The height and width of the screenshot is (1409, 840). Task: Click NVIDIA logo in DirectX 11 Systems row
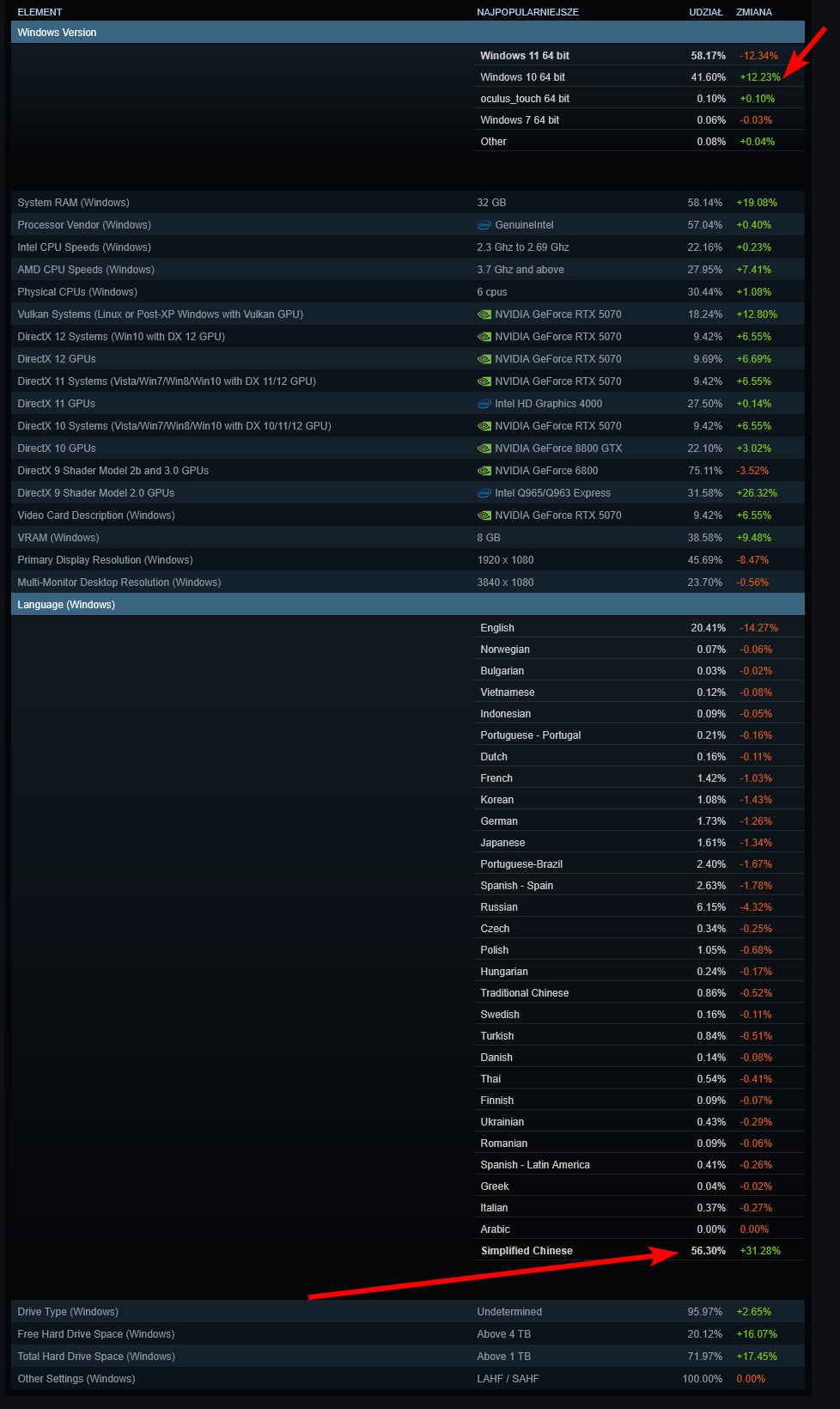click(x=484, y=381)
